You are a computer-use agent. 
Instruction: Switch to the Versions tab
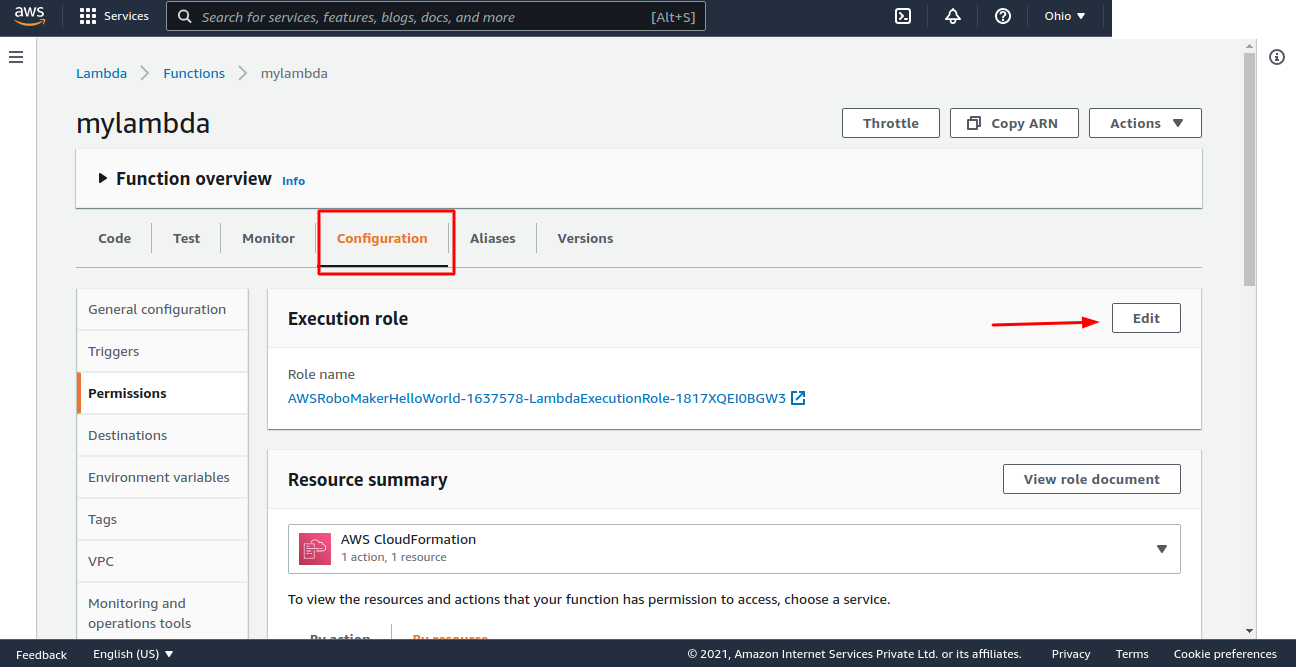point(585,238)
